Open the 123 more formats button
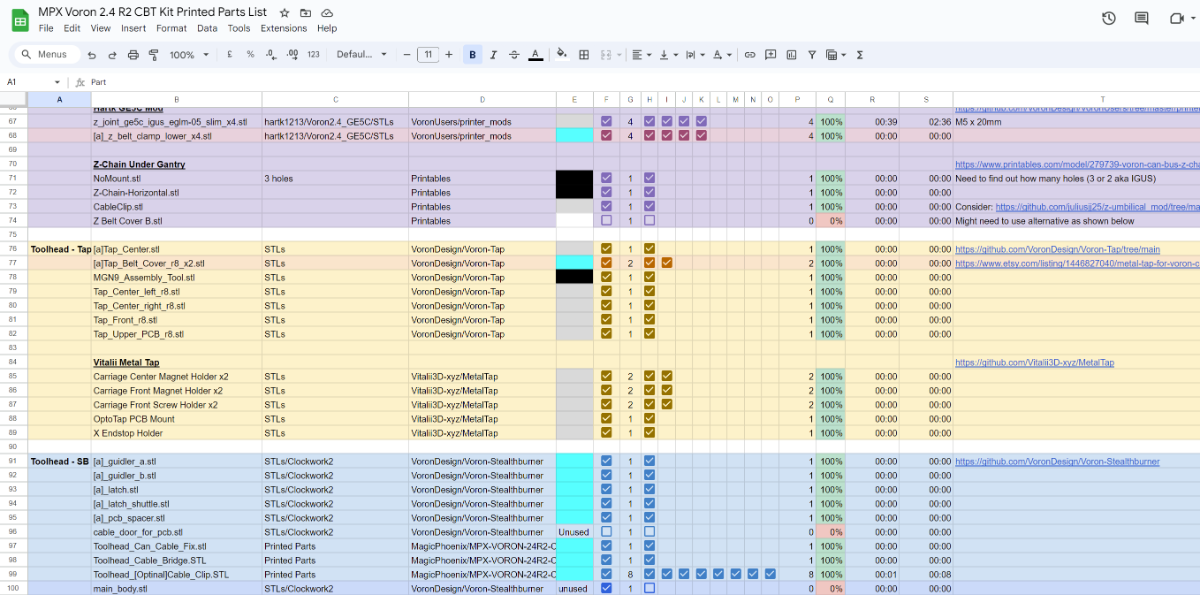Screen dimensions: 1200x595 pyautogui.click(x=313, y=55)
